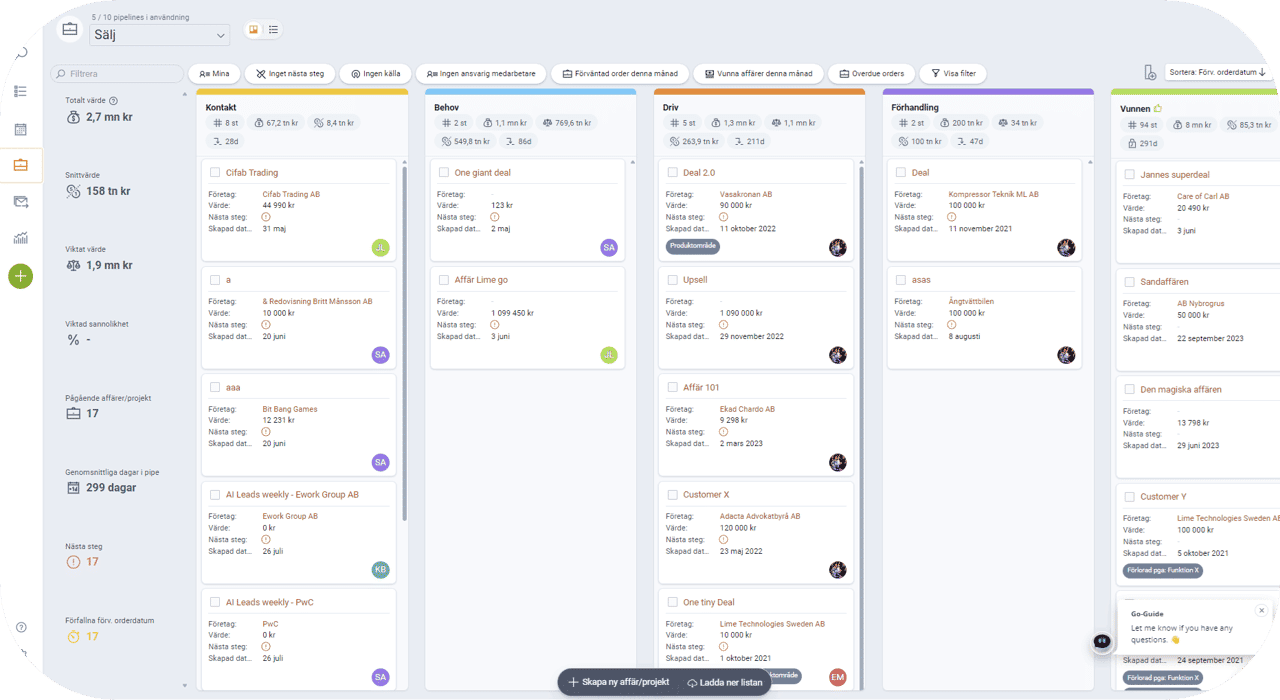Click the green plus create button
1280x700 pixels.
point(21,276)
